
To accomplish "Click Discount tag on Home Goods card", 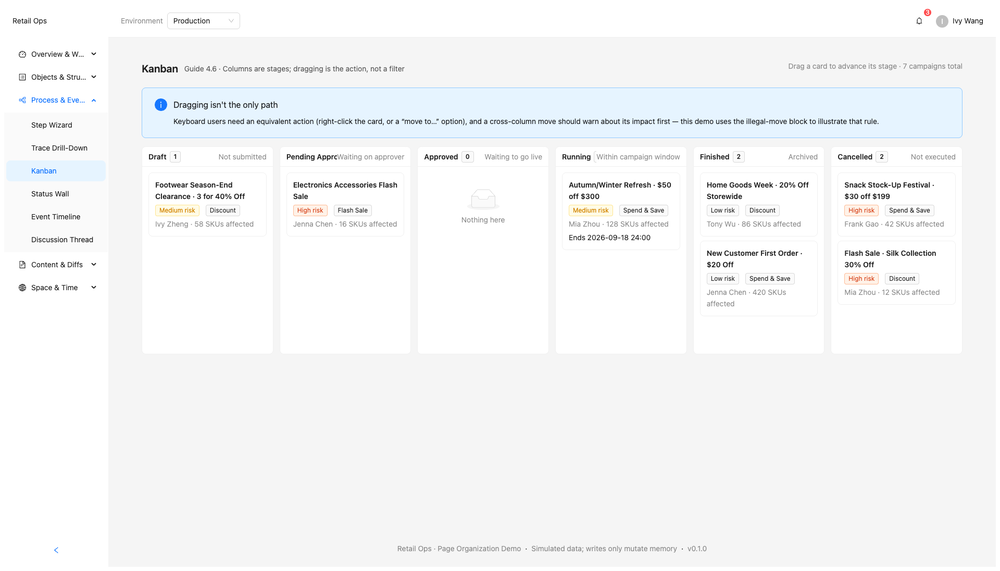I will pyautogui.click(x=762, y=211).
